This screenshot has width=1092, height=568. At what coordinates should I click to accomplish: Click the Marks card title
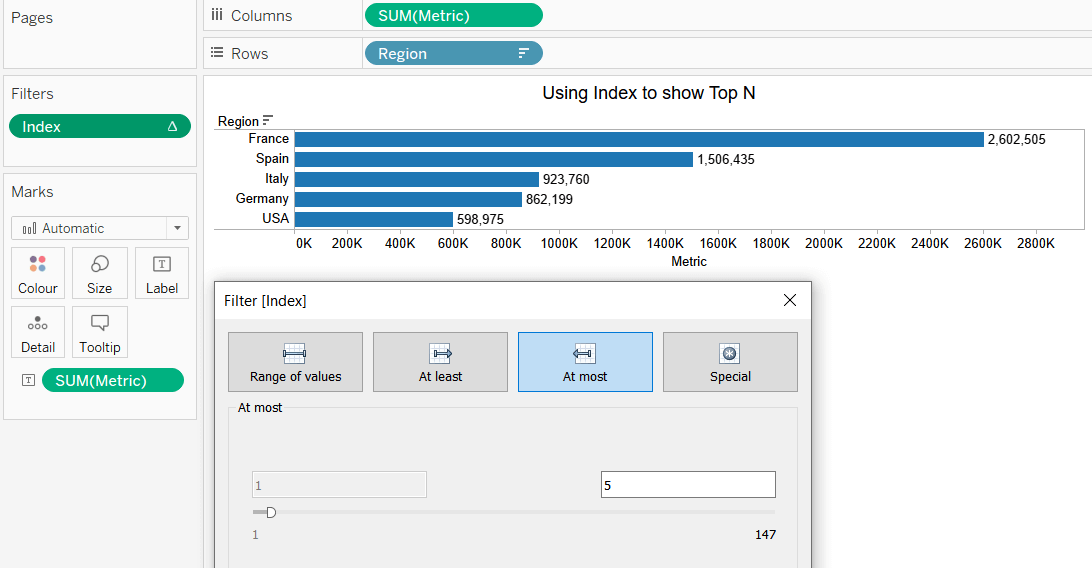(x=32, y=192)
